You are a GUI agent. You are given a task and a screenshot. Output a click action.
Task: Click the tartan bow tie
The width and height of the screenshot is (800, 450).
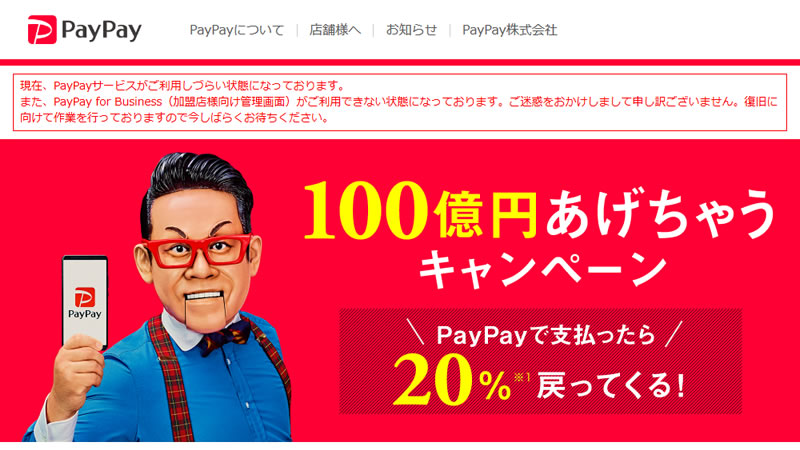[225, 337]
